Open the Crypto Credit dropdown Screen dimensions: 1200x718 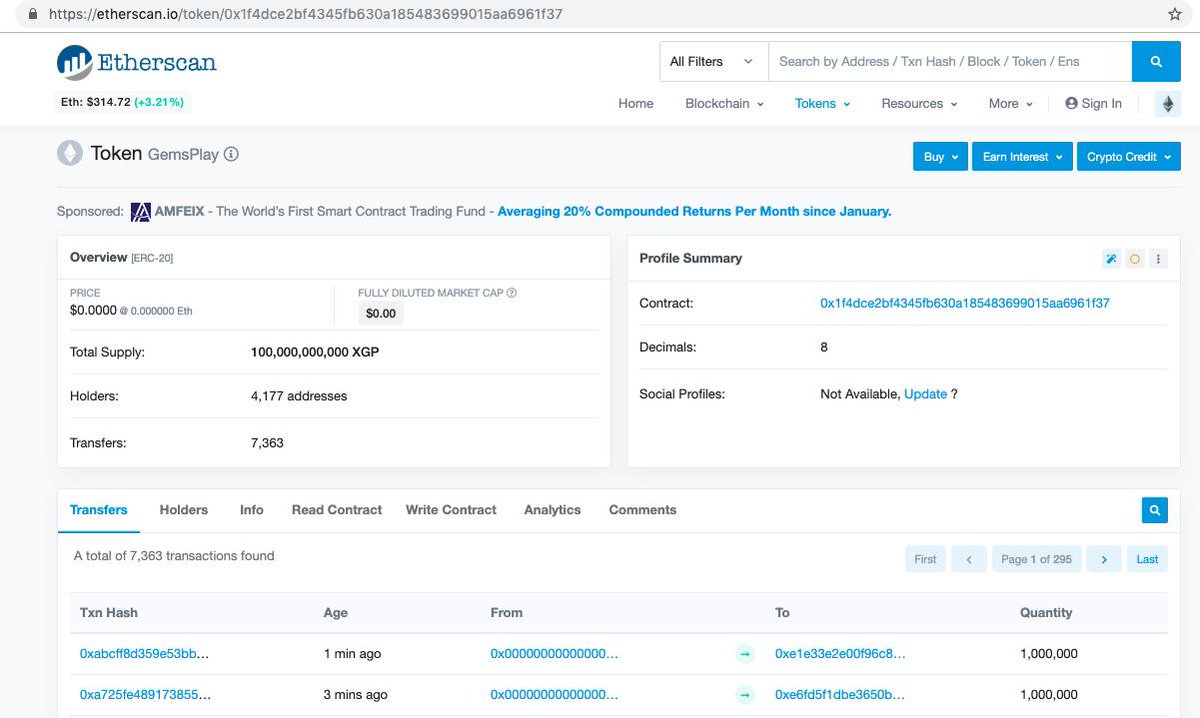pyautogui.click(x=1128, y=157)
